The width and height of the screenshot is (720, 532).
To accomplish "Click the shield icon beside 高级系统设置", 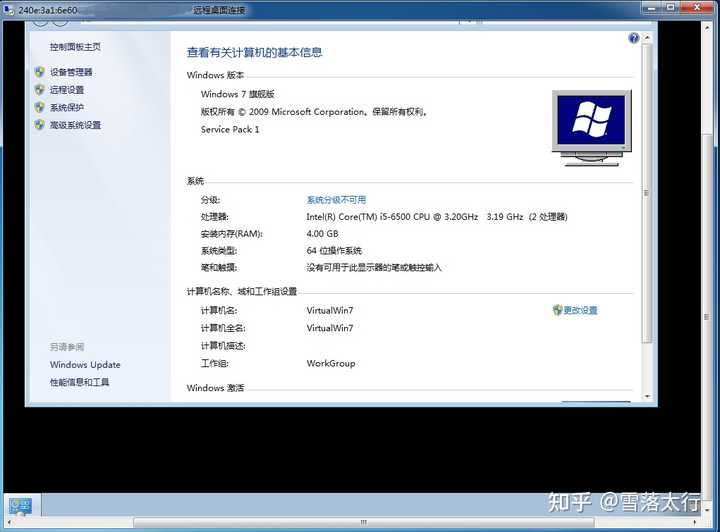I will click(x=39, y=125).
